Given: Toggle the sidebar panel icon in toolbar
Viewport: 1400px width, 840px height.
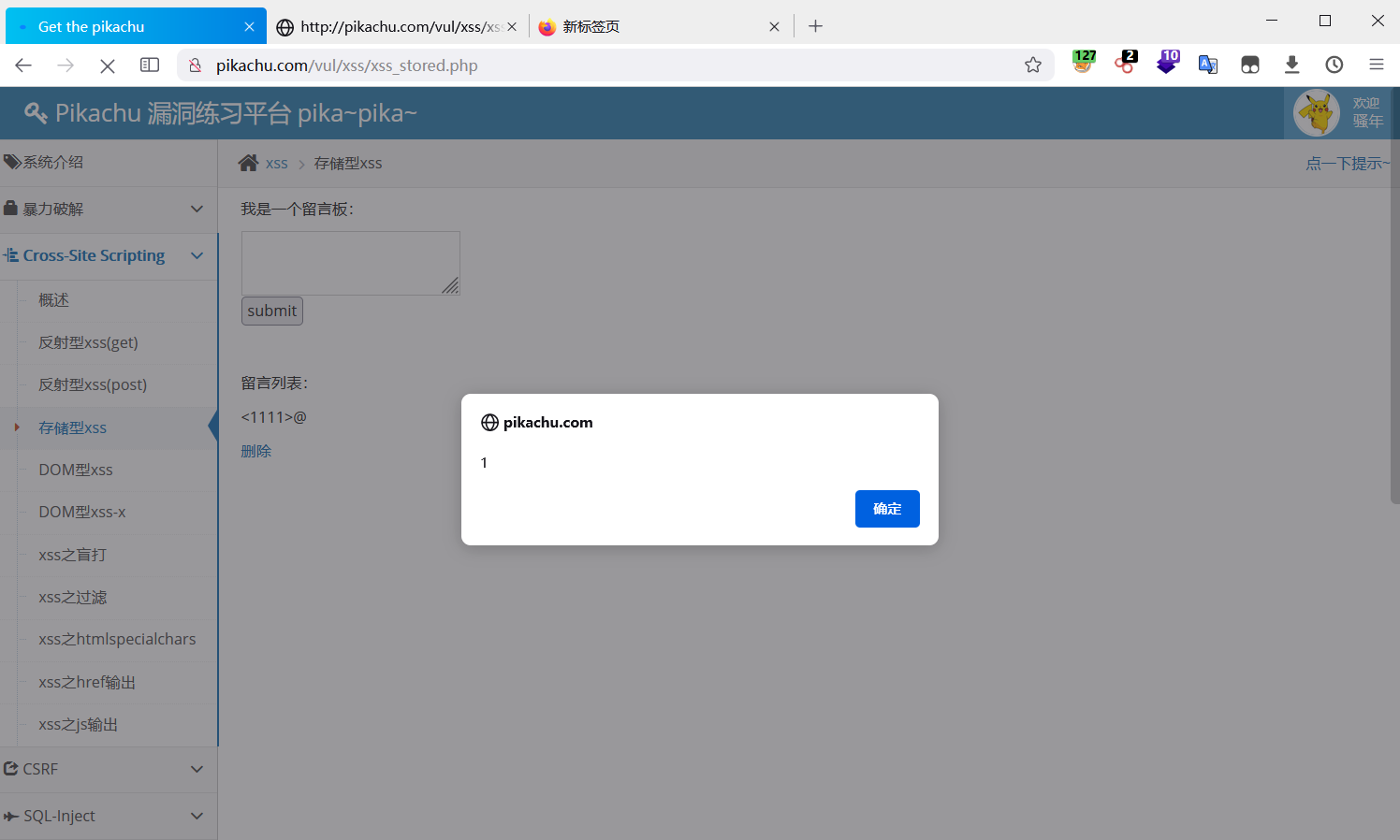Looking at the screenshot, I should click(x=150, y=65).
